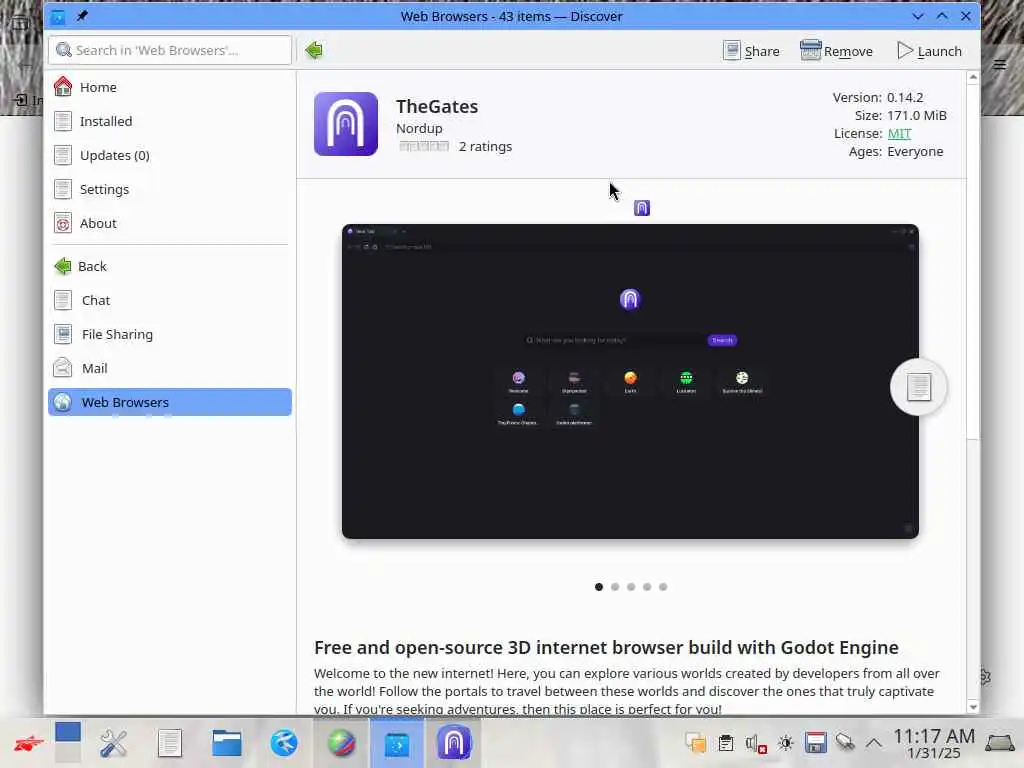Launch TheGates application

click(x=929, y=51)
